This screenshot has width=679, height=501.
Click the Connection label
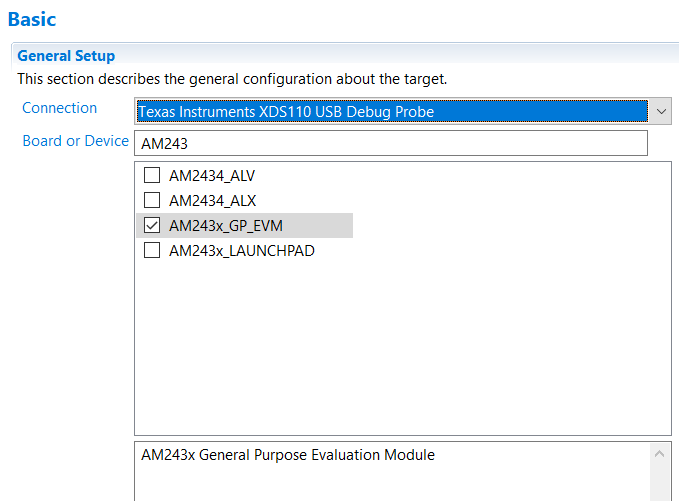tap(60, 108)
